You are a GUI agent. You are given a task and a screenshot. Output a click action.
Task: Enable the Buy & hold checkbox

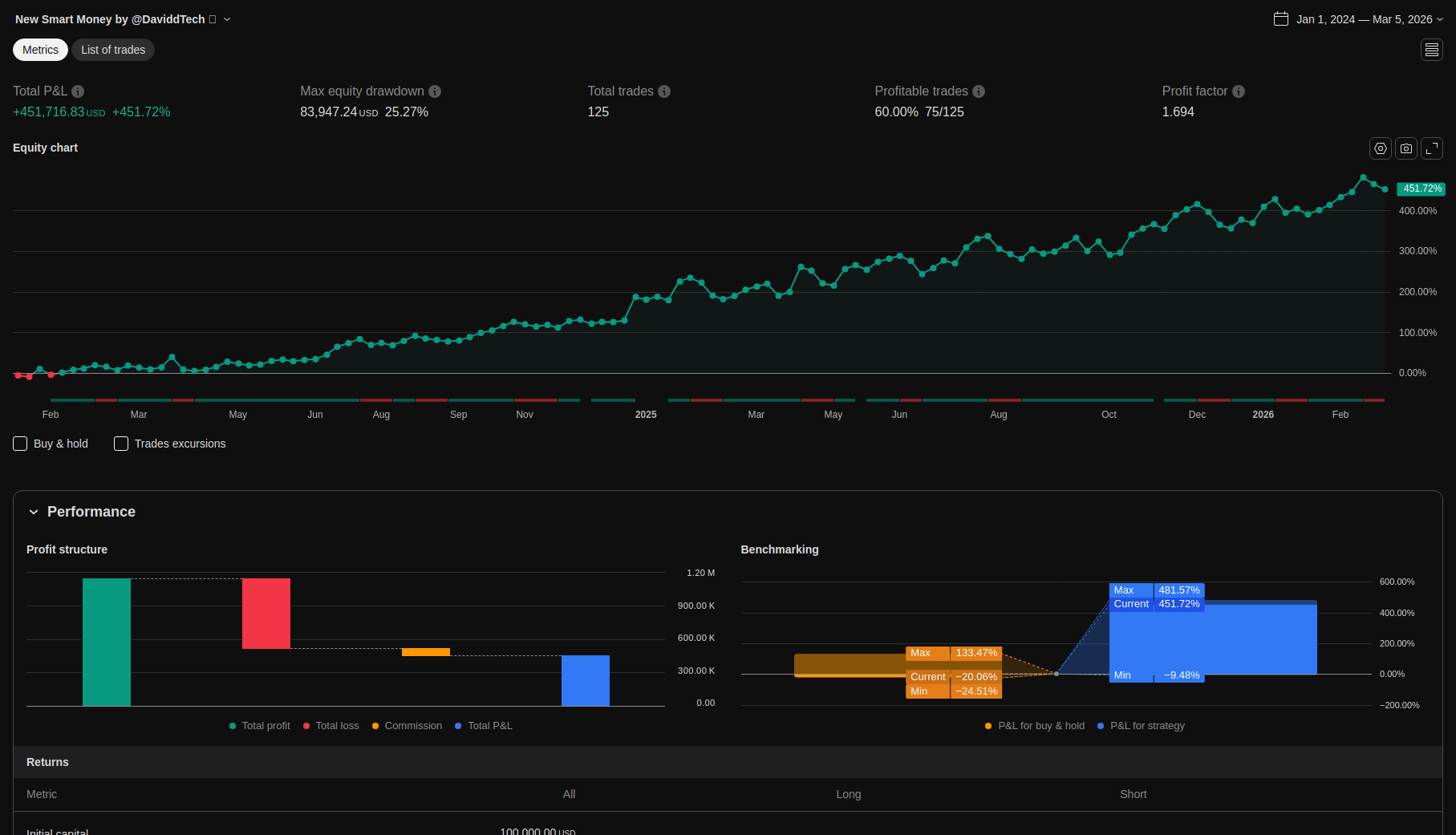(21, 444)
